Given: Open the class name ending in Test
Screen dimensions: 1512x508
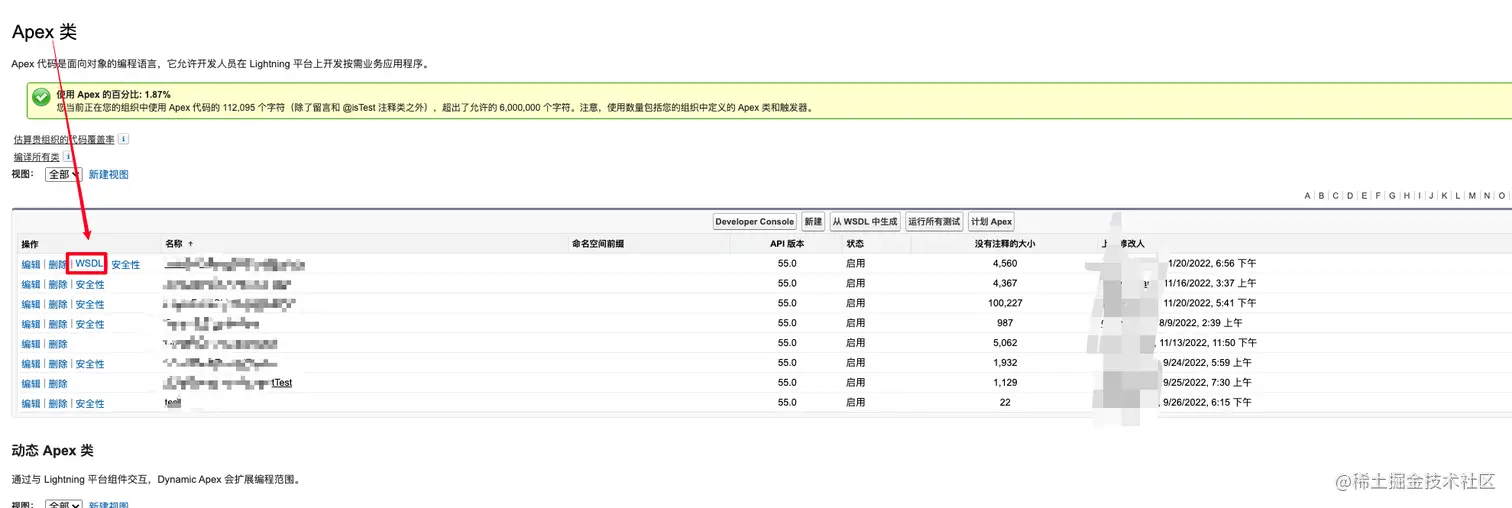Looking at the screenshot, I should pos(229,383).
